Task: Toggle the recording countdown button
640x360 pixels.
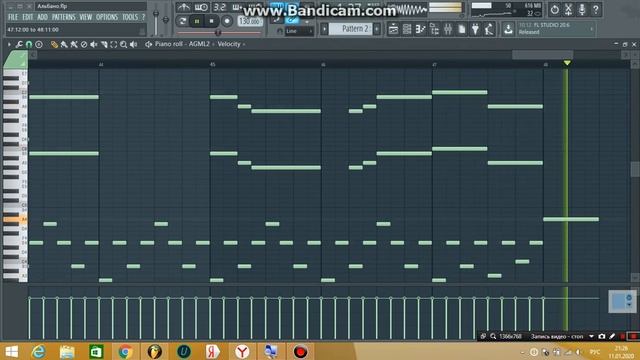Action: (x=220, y=7)
